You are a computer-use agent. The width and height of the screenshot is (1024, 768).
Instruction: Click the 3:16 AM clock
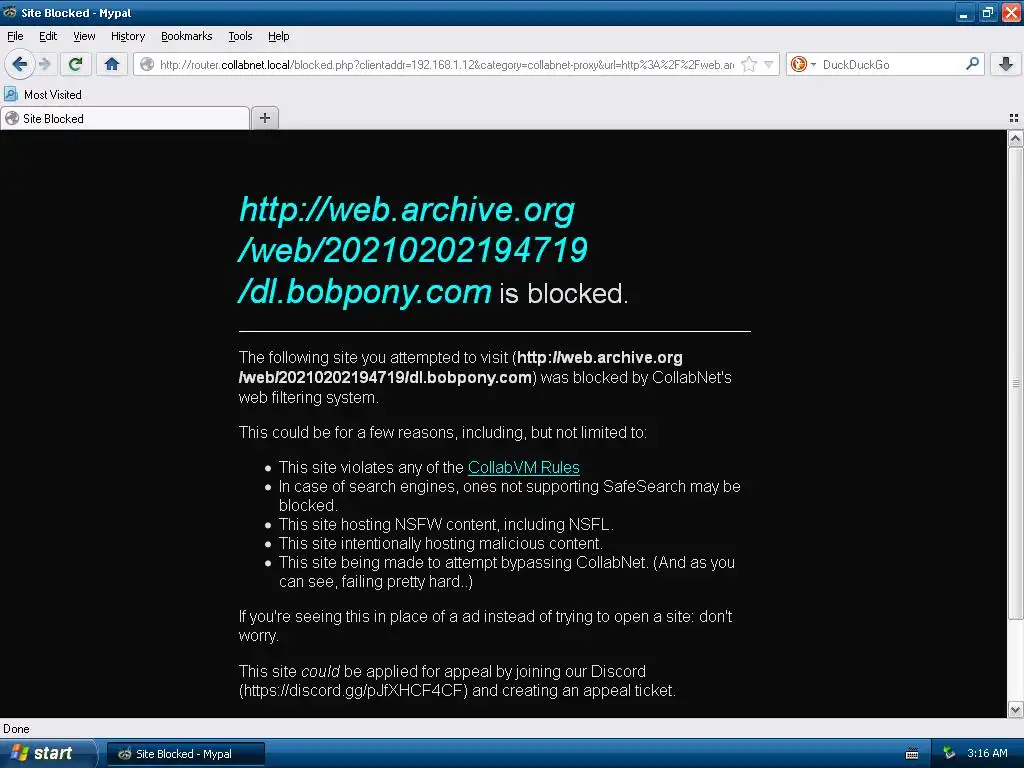(987, 753)
